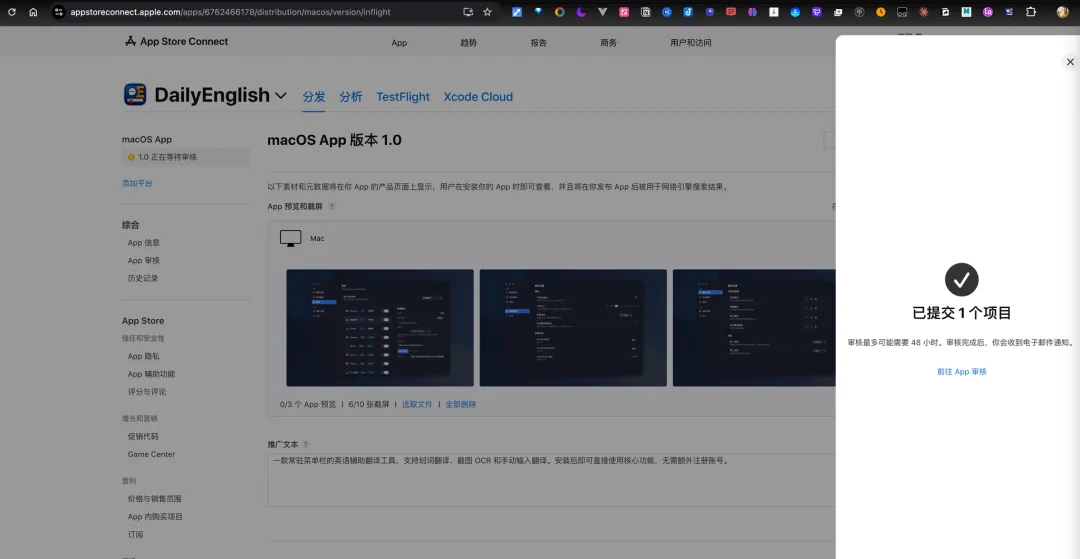Open 历史记录 in the sidebar

(143, 278)
